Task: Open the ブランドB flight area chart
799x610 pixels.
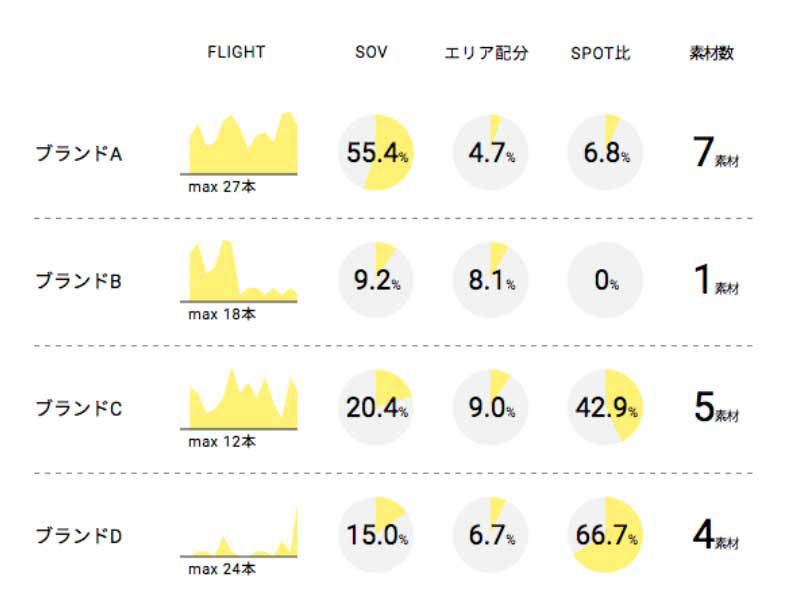Action: (x=244, y=272)
